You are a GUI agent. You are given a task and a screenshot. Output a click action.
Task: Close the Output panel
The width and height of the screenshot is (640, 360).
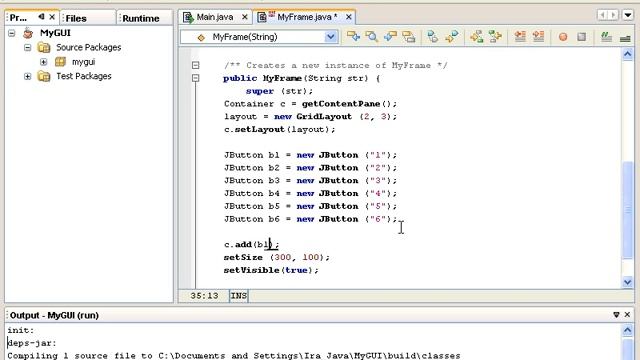coord(628,315)
